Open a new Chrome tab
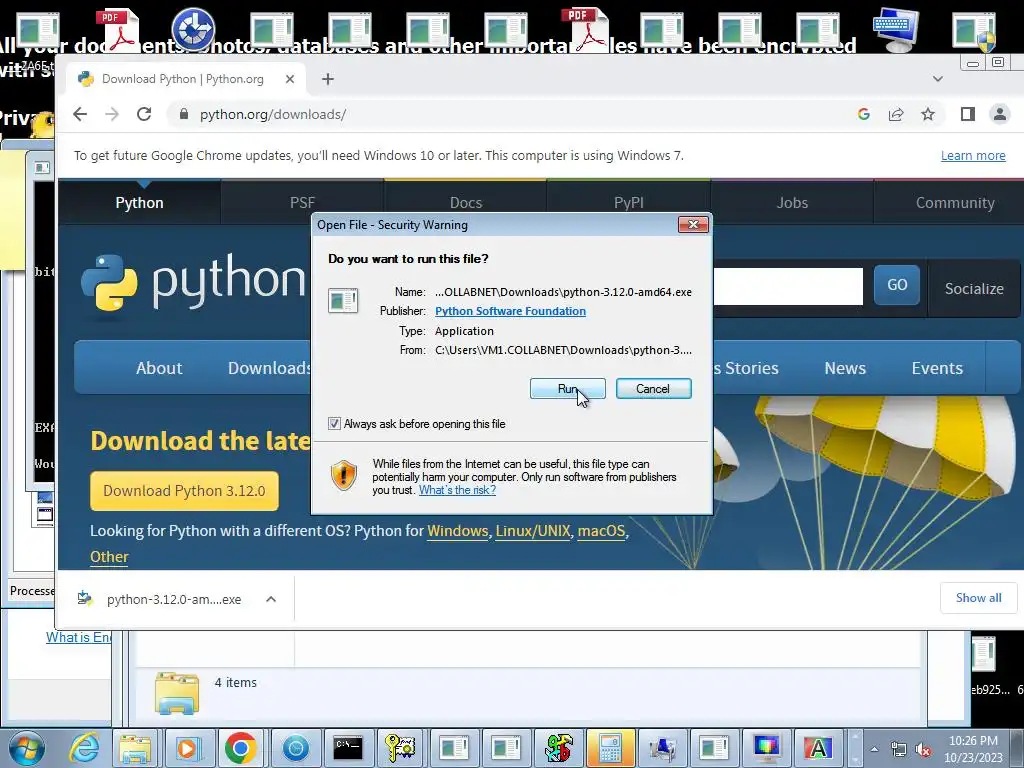This screenshot has width=1024, height=768. point(328,79)
